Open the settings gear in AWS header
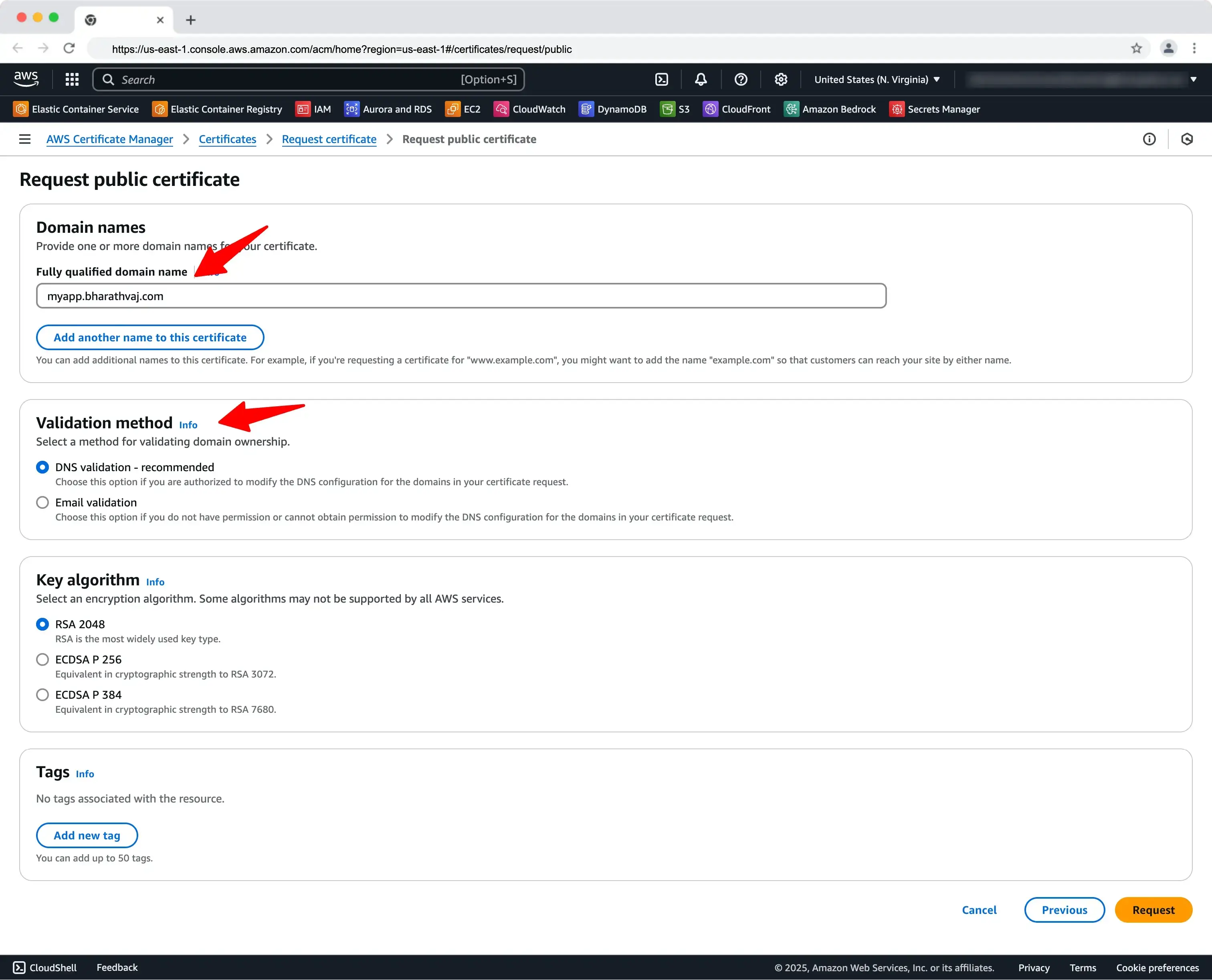Viewport: 1212px width, 980px height. 780,80
